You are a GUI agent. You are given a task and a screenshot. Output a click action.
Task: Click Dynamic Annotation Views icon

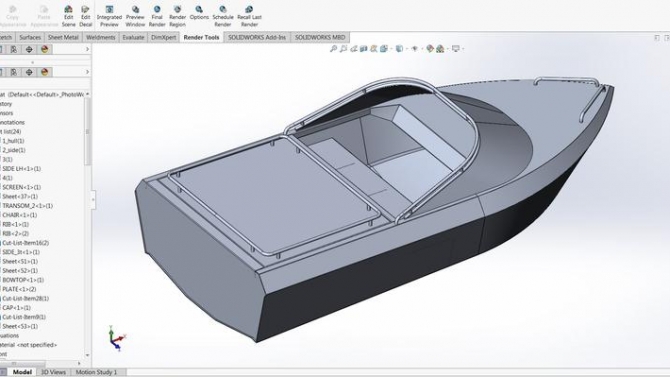click(374, 49)
